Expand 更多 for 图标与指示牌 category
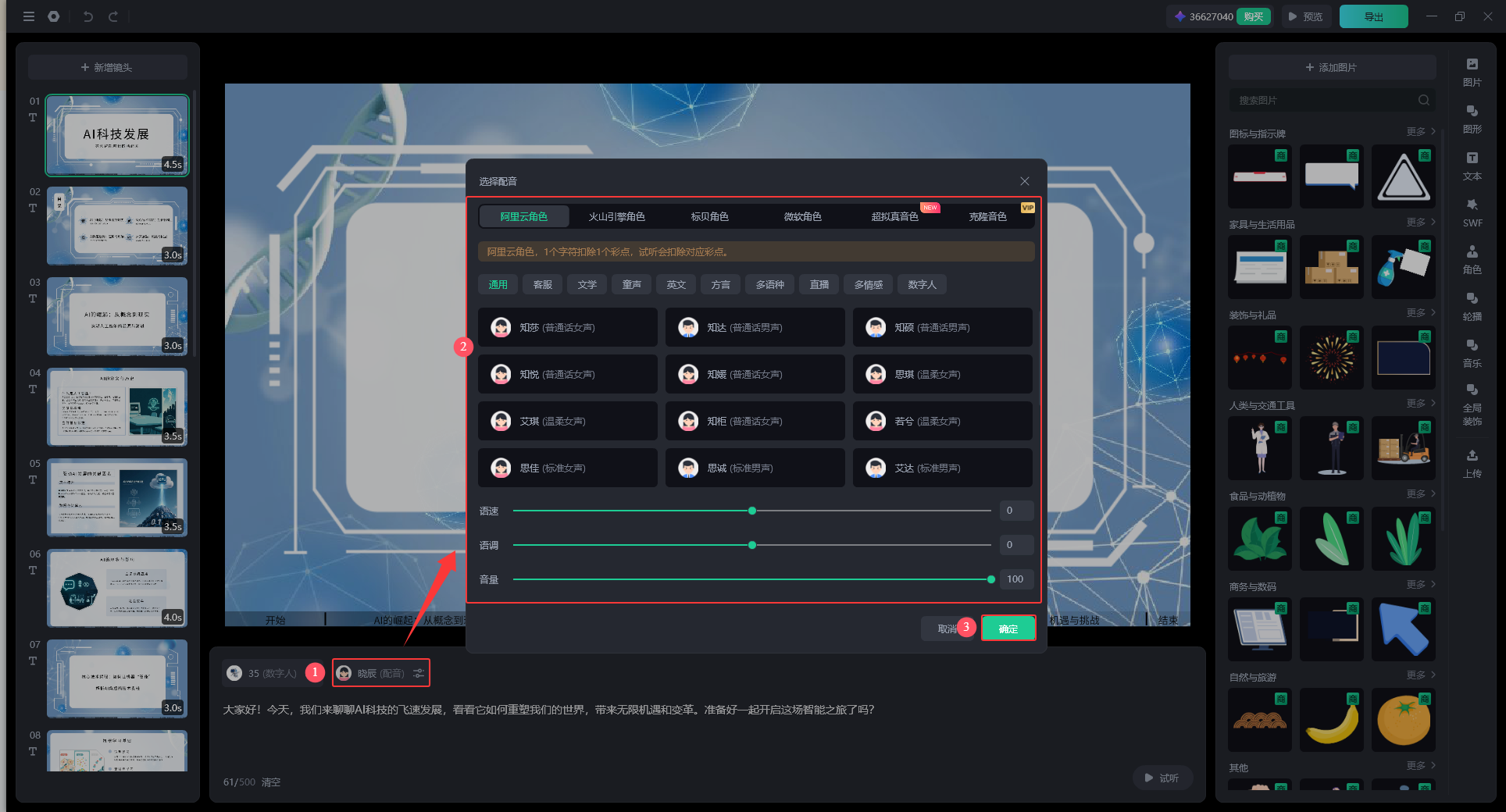The image size is (1506, 812). coord(1420,132)
